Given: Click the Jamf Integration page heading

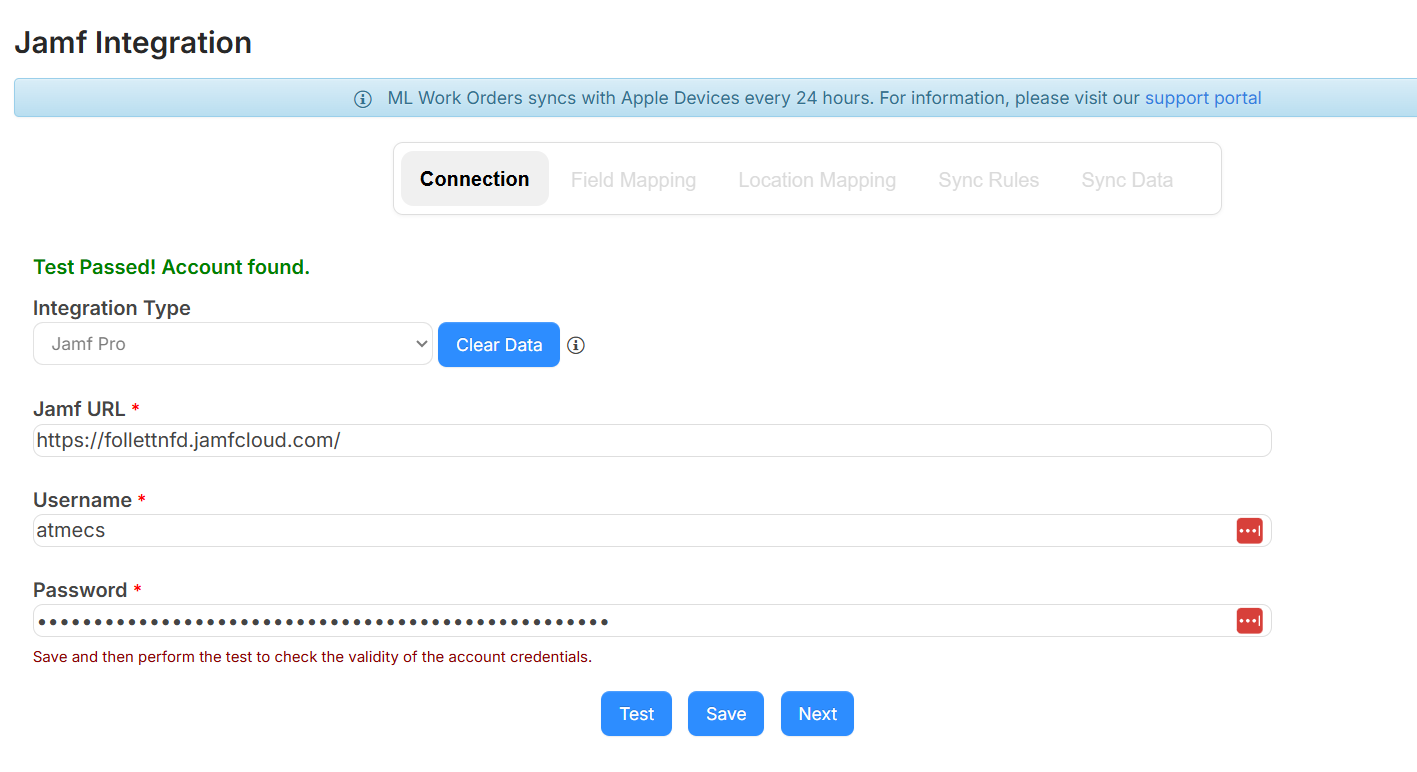Looking at the screenshot, I should pyautogui.click(x=133, y=43).
